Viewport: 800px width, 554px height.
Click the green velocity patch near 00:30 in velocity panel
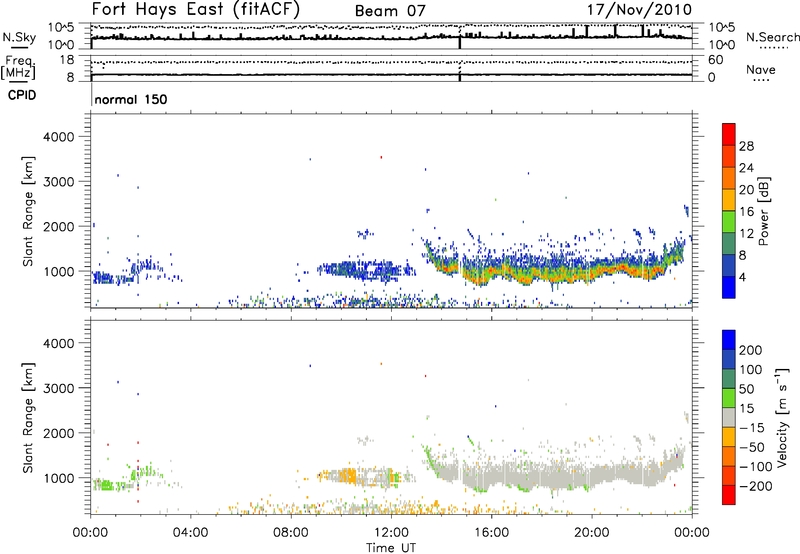[x=106, y=485]
